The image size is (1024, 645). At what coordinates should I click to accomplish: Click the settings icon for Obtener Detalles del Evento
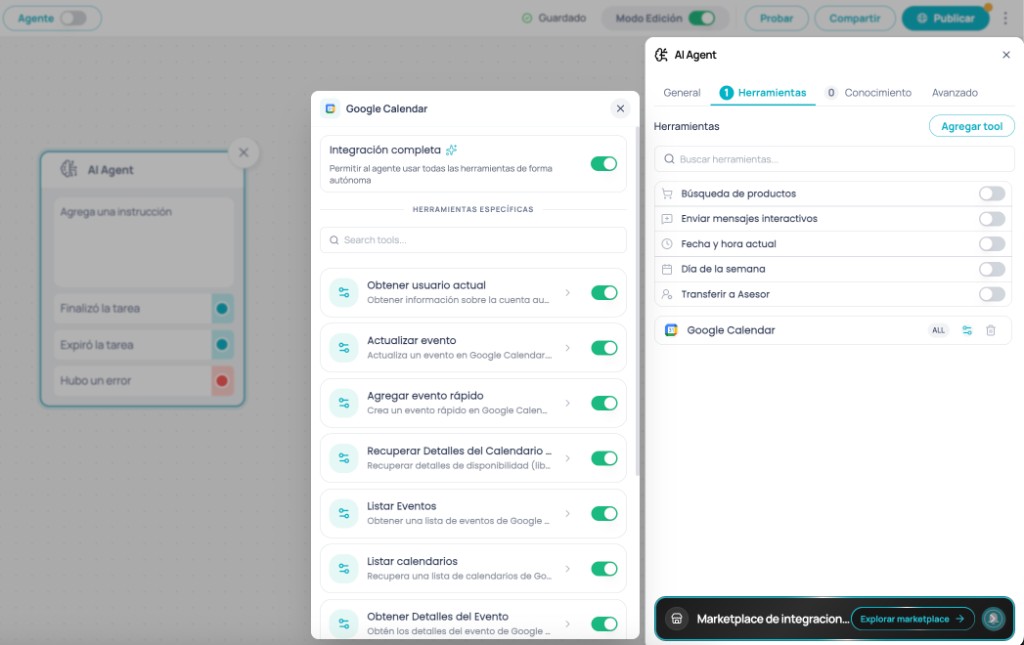[344, 623]
